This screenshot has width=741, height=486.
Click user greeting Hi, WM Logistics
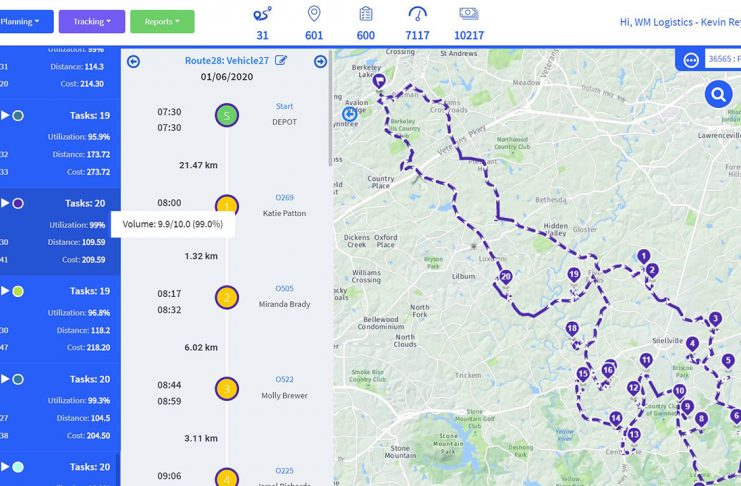click(681, 22)
